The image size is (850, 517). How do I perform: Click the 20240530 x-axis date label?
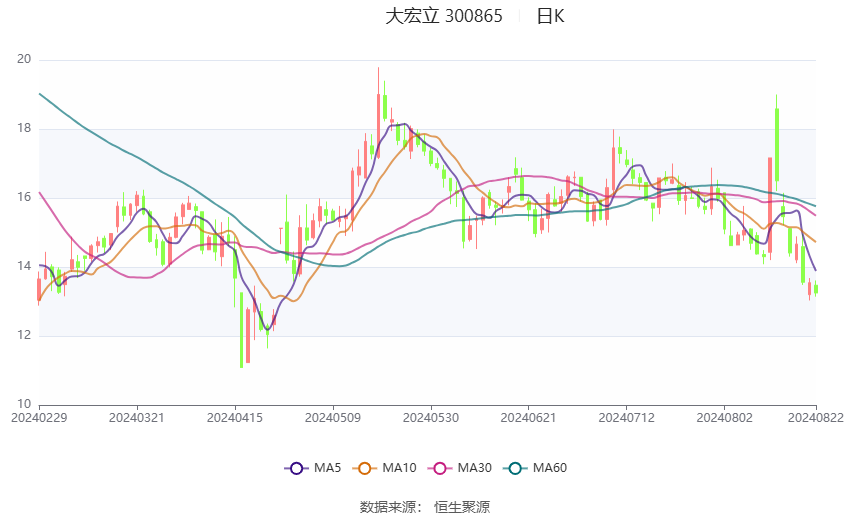coord(431,418)
